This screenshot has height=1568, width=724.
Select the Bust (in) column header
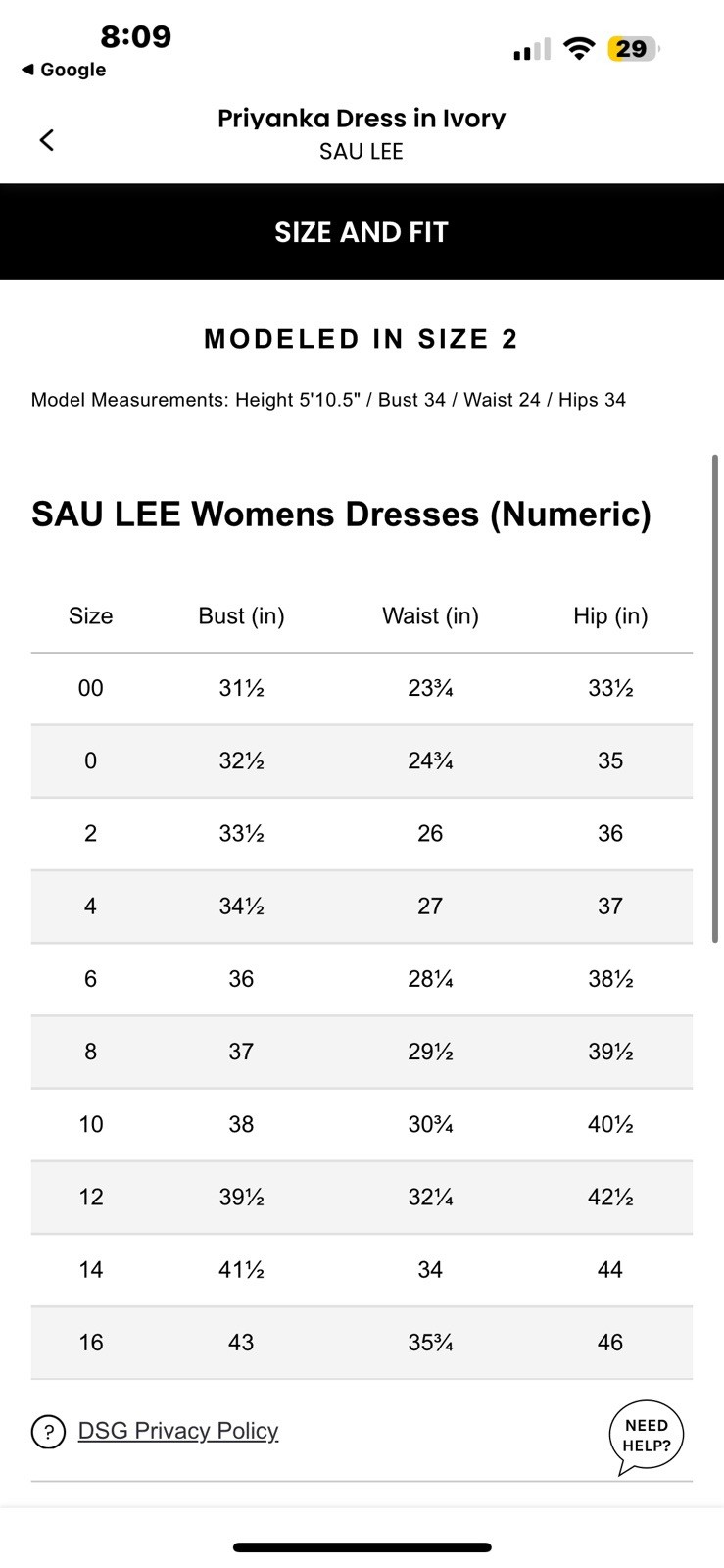coord(241,615)
